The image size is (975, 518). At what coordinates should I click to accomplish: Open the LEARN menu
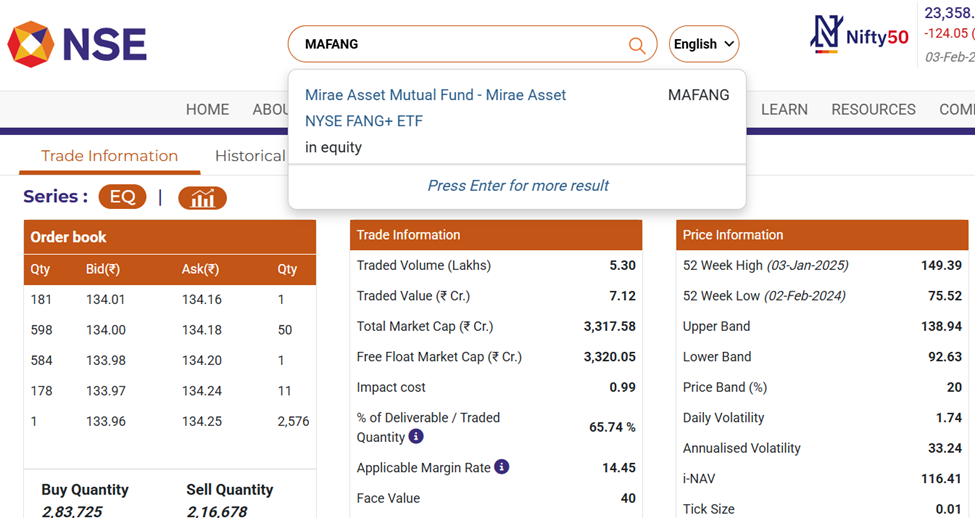[x=784, y=109]
